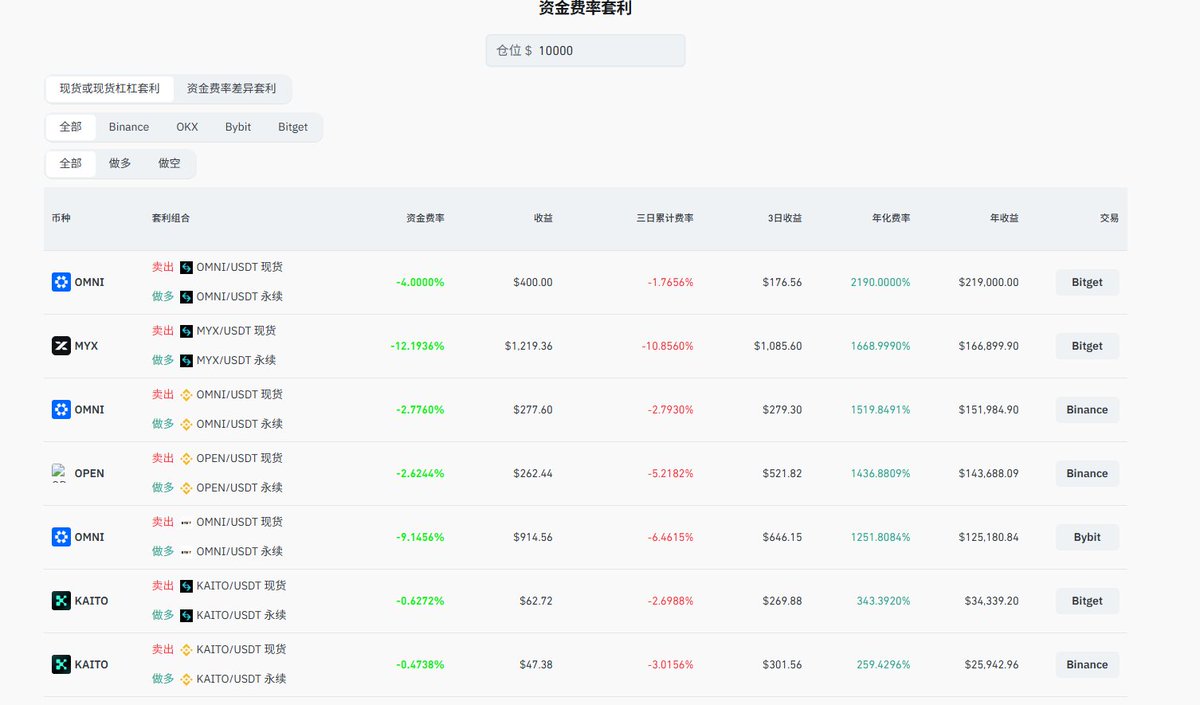Open Bybit trade for OMNI row
Image resolution: width=1200 pixels, height=705 pixels.
1087,537
